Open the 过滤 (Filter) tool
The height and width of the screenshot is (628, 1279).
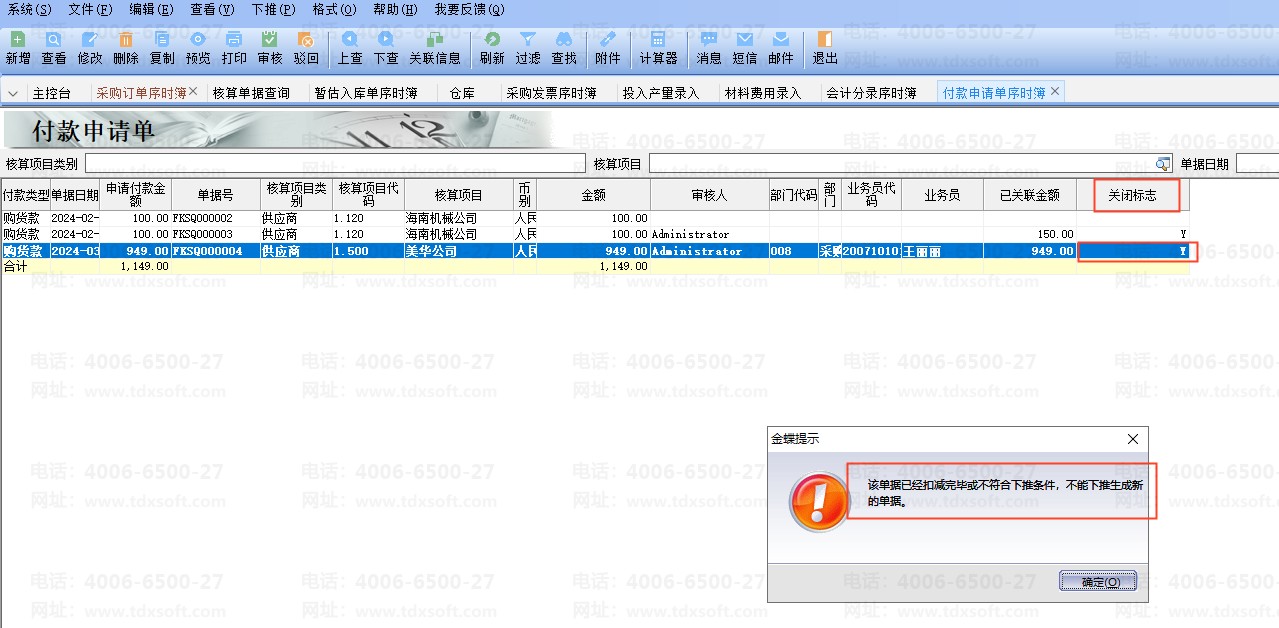pyautogui.click(x=528, y=47)
